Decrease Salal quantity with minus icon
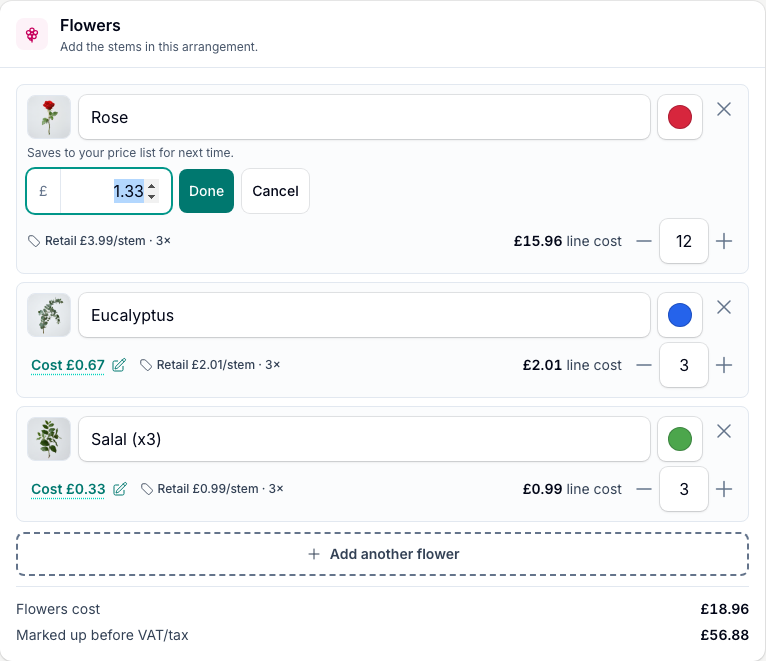Viewport: 766px width, 661px height. coord(644,489)
